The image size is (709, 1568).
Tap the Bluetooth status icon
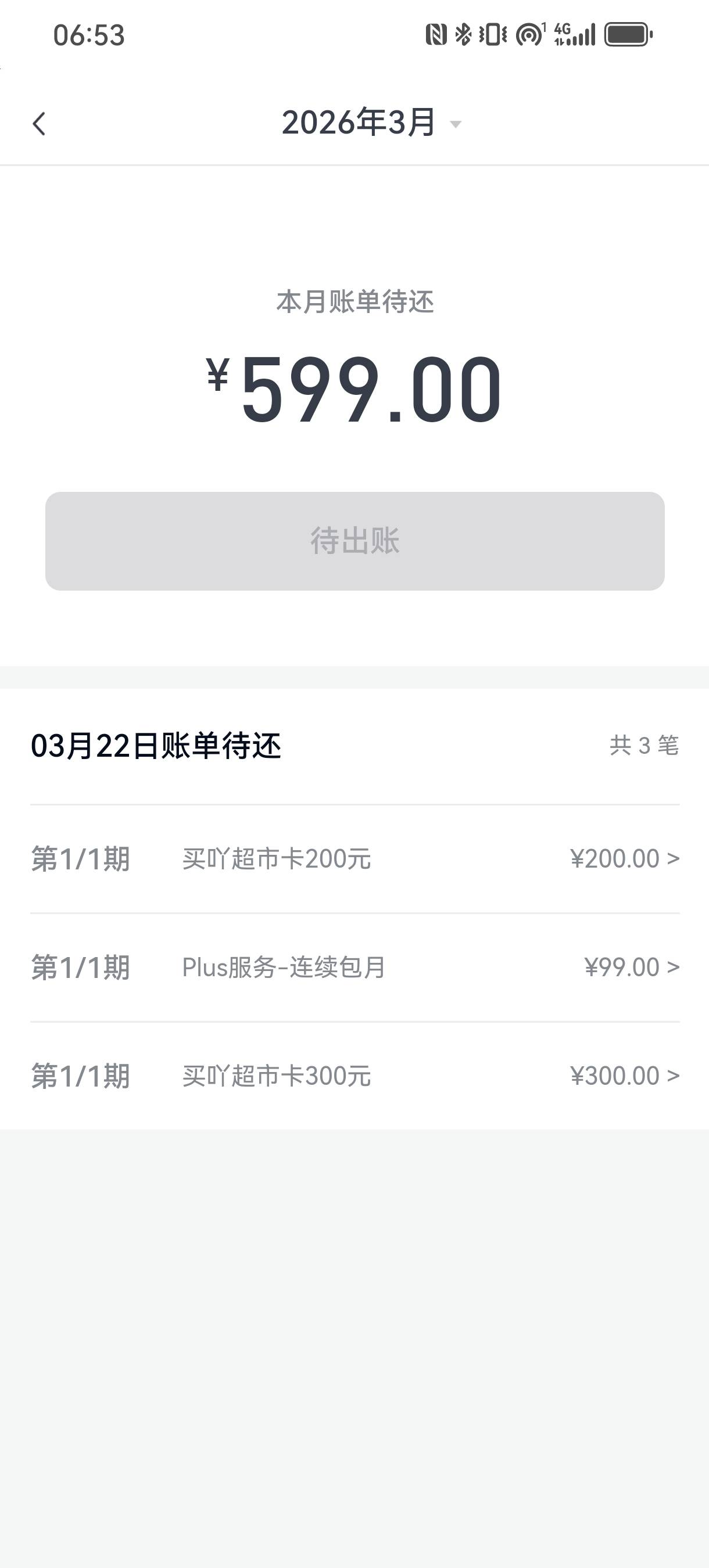[x=464, y=35]
